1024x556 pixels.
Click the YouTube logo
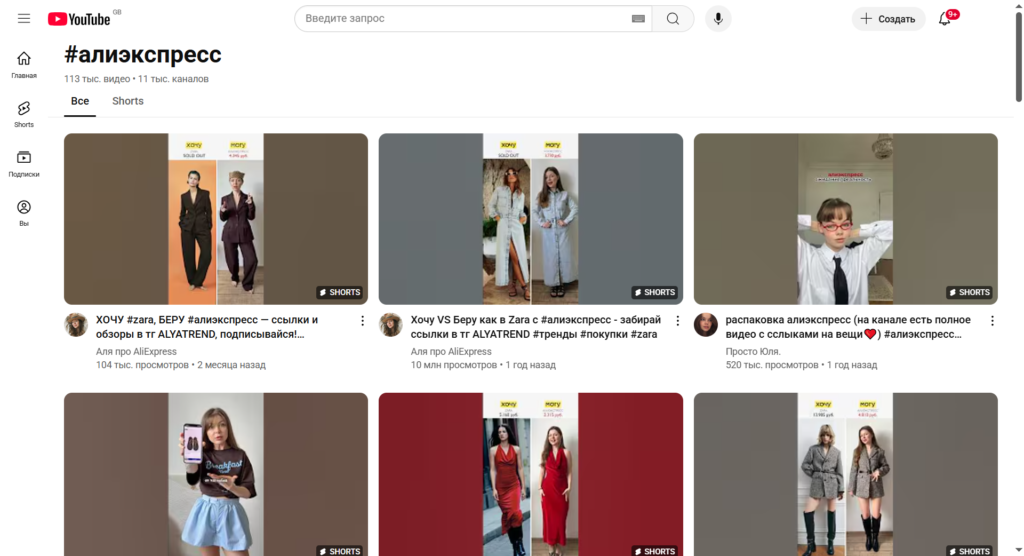pos(79,19)
